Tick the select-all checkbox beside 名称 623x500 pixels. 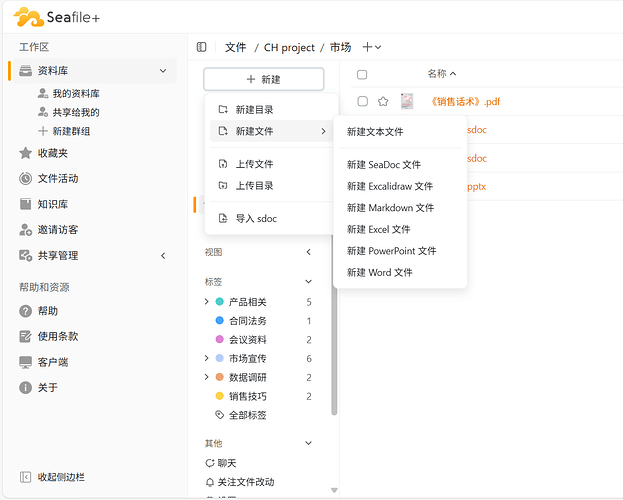point(362,74)
